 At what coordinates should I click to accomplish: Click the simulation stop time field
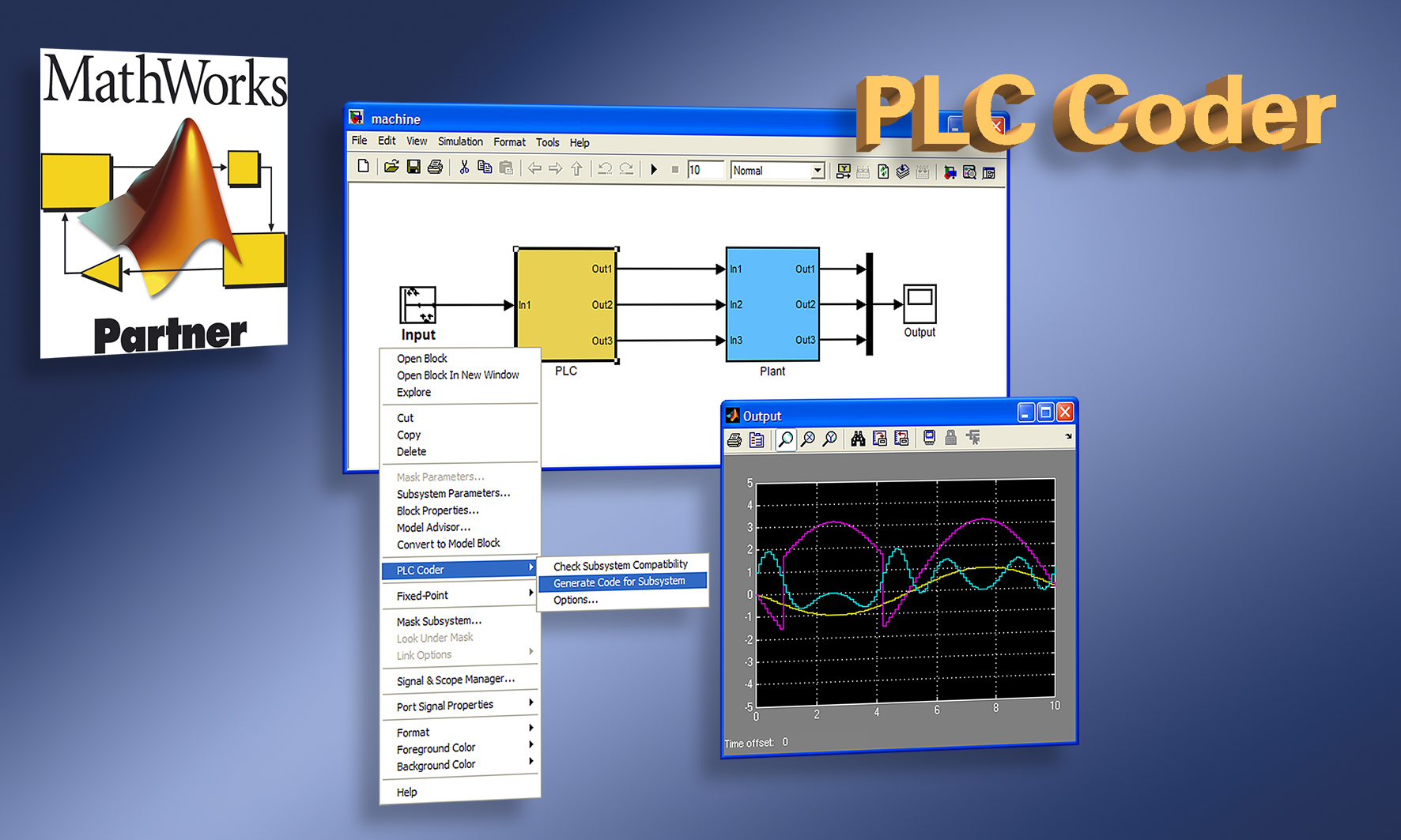coord(704,170)
